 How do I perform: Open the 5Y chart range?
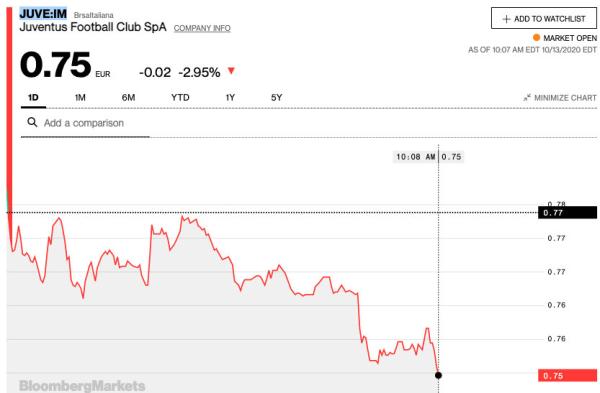(276, 98)
